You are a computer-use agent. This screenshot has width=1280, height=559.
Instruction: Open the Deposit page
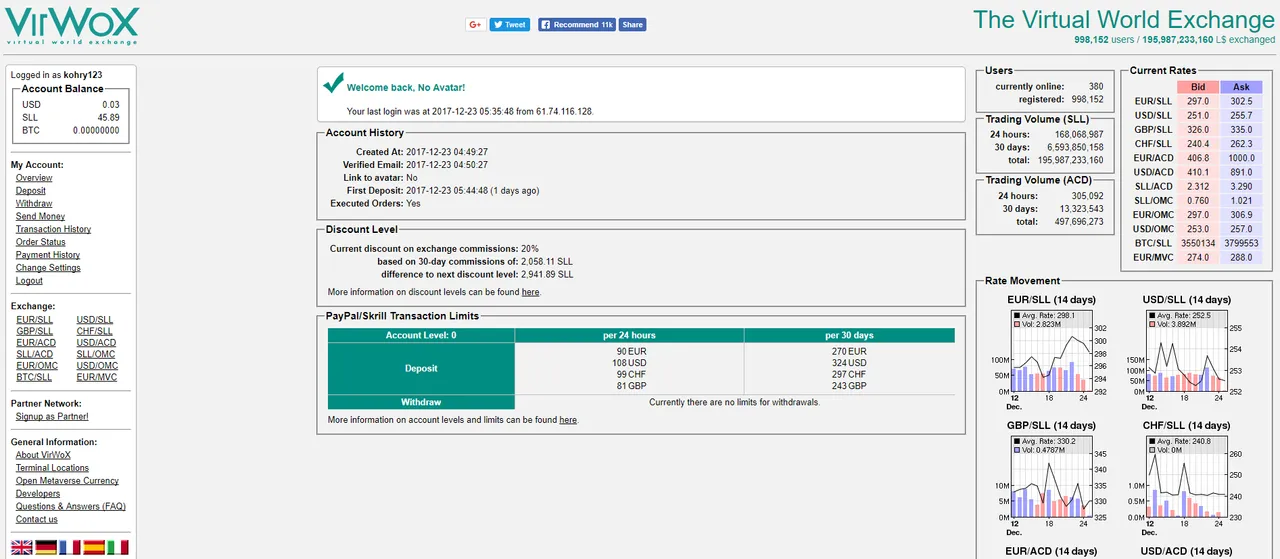31,191
